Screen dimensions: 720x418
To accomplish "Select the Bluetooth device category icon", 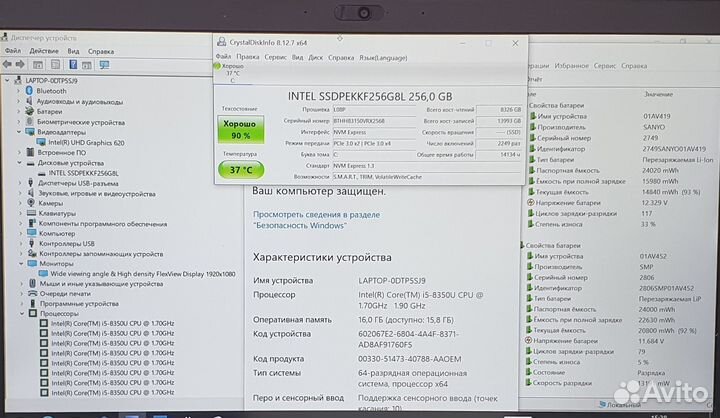I will coord(29,91).
